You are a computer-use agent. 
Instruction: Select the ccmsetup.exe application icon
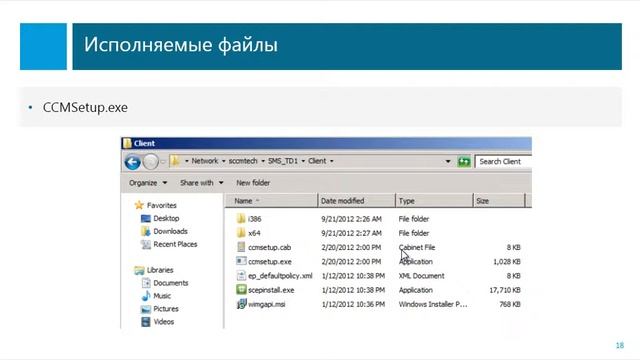241,261
